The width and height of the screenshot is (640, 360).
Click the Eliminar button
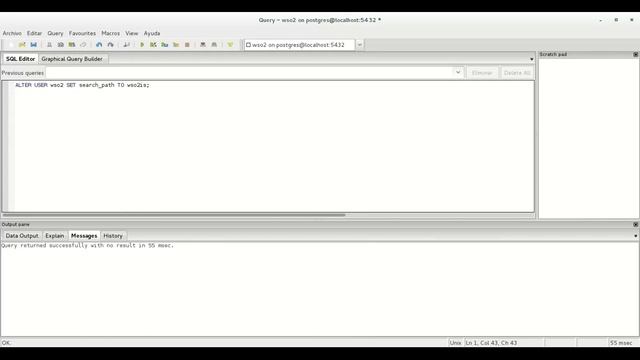point(482,73)
